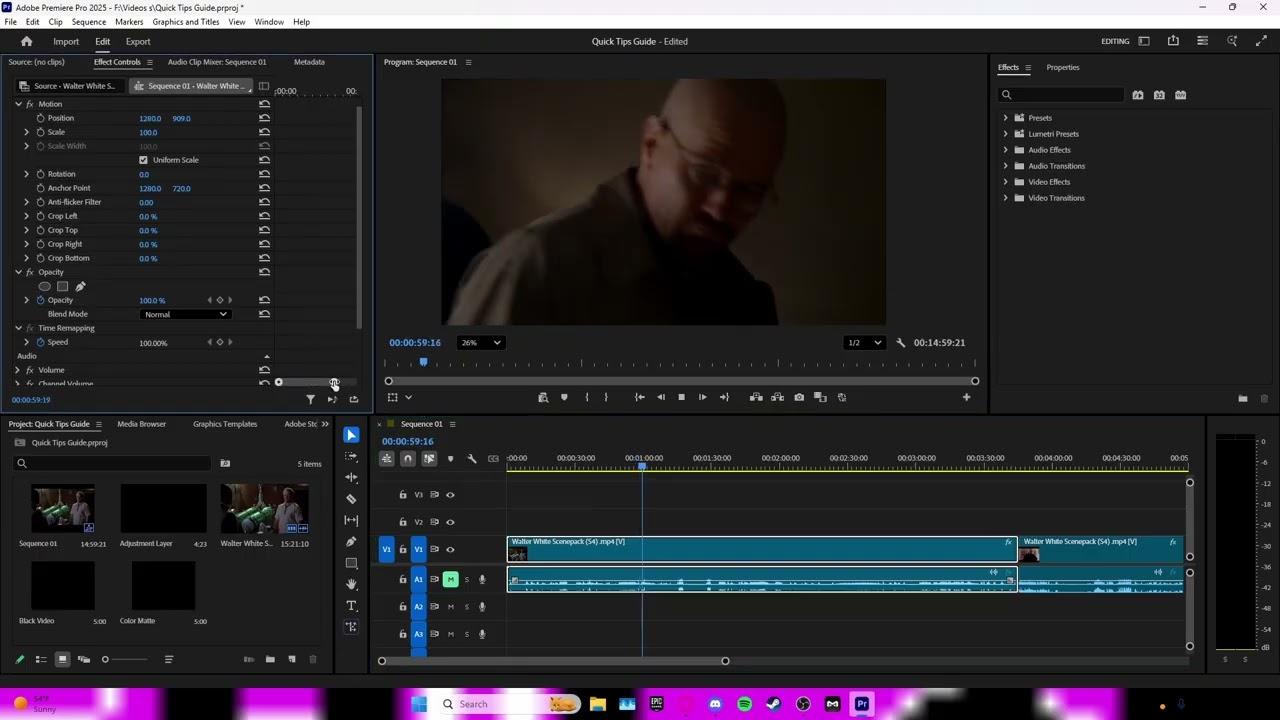Open playback resolution 1/2 dropdown

(x=865, y=342)
